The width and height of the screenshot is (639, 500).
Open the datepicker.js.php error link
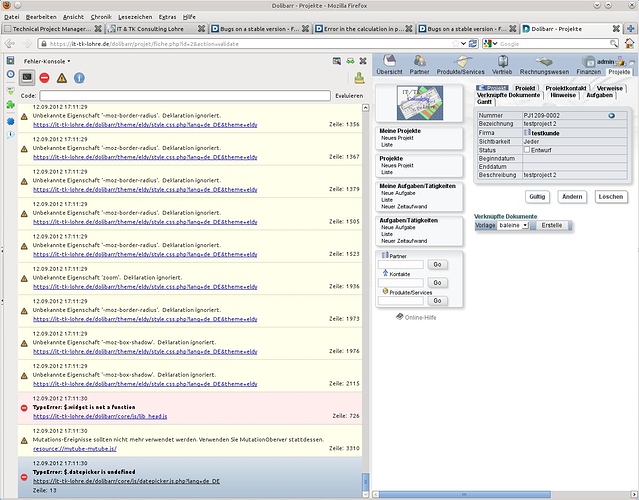(x=126, y=481)
